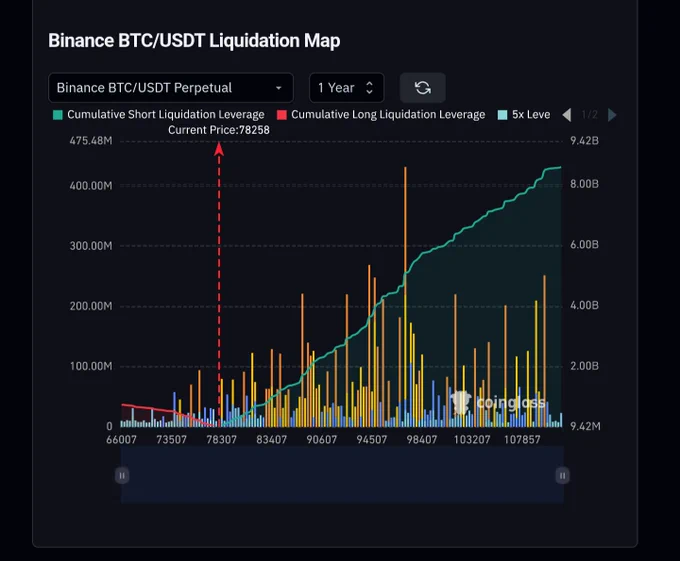680x561 pixels.
Task: Click the red long legend color swatch
Action: click(282, 115)
